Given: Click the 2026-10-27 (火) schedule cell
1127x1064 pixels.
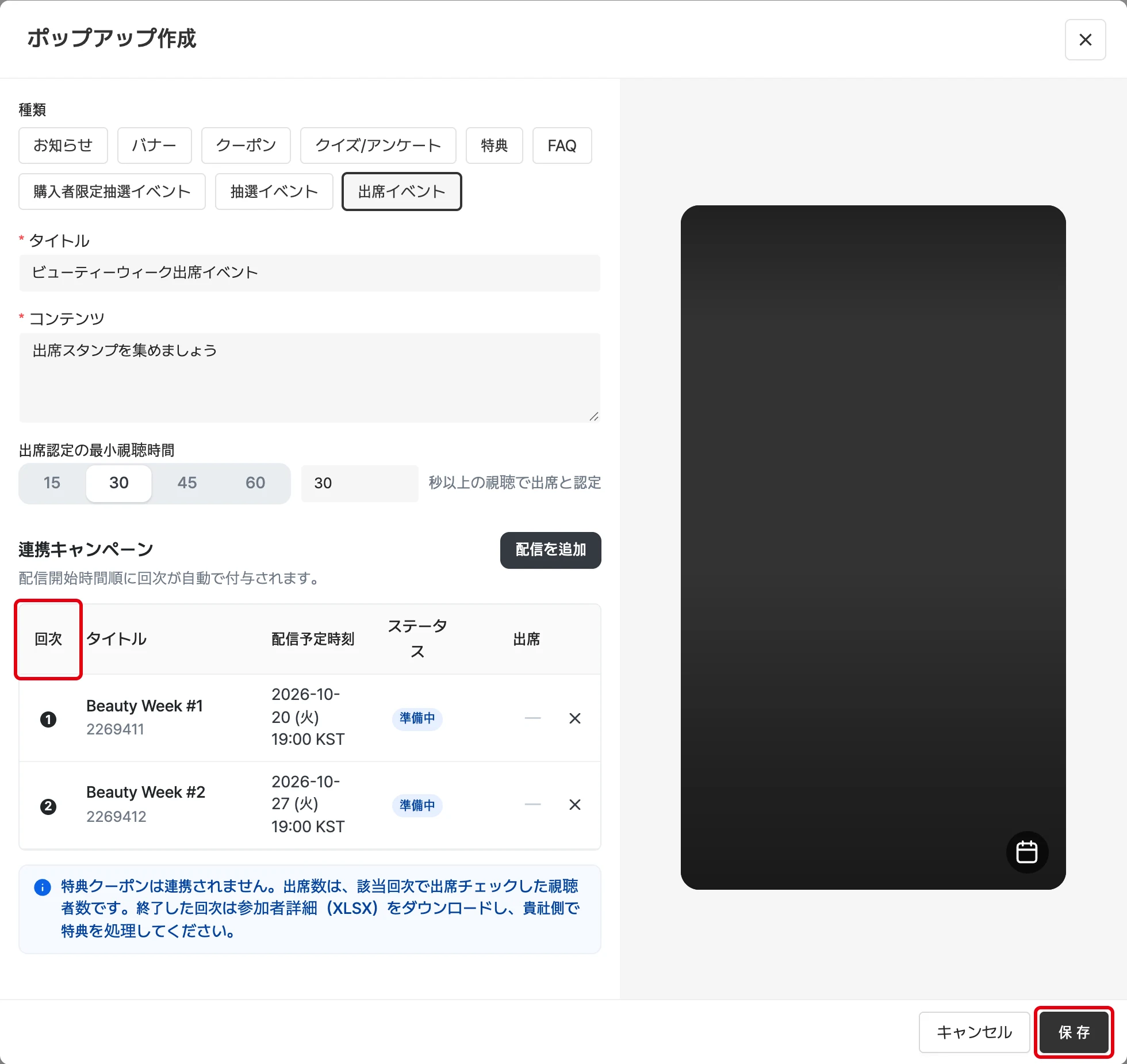Looking at the screenshot, I should (308, 804).
